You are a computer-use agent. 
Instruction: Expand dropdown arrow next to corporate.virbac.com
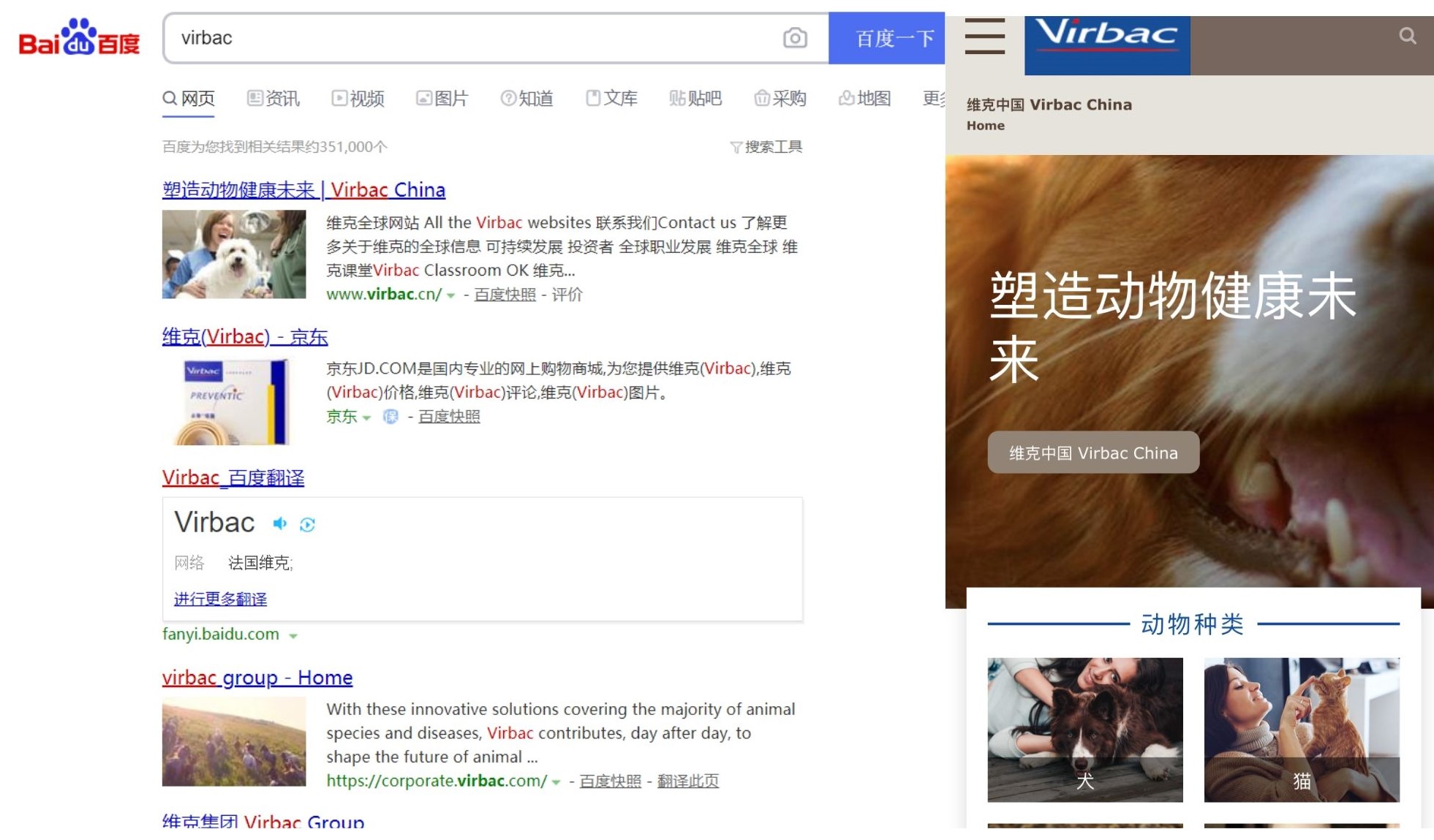coord(556,782)
